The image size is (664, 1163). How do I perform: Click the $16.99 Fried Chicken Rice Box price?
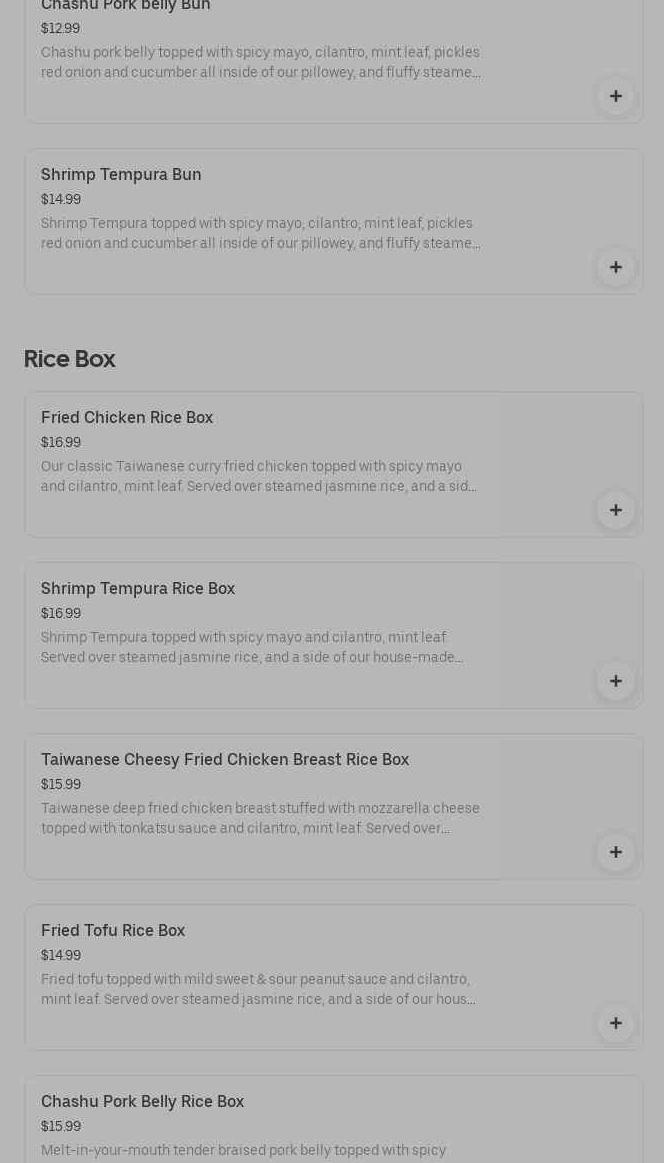tap(61, 443)
